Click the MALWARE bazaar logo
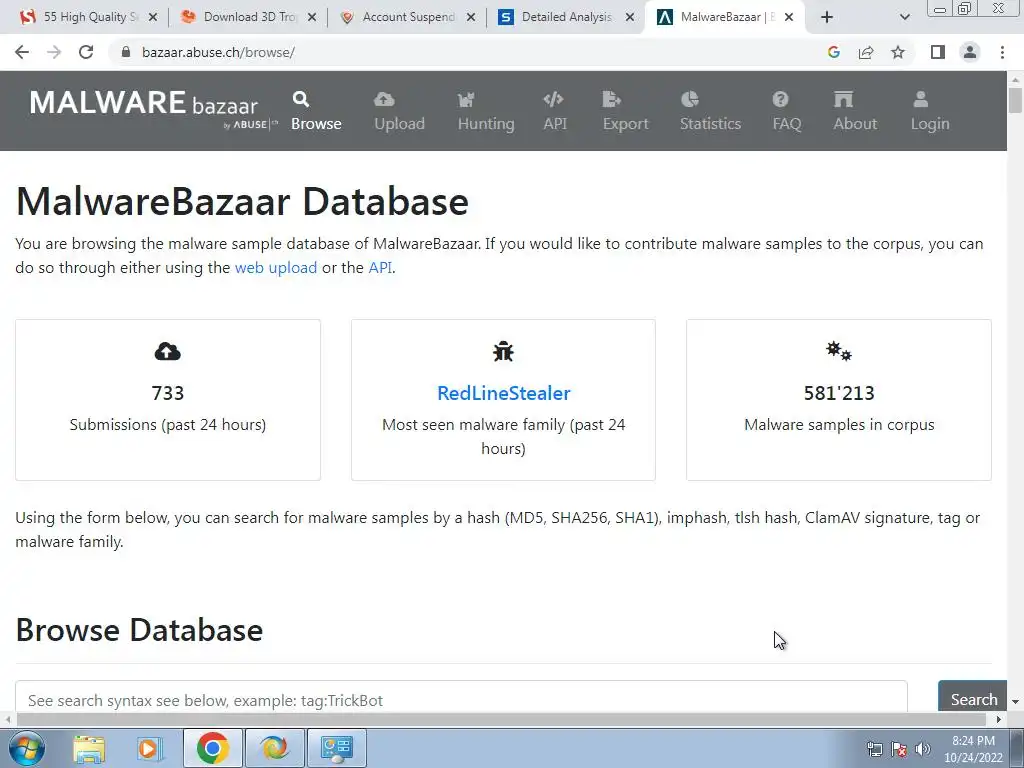 tap(153, 108)
